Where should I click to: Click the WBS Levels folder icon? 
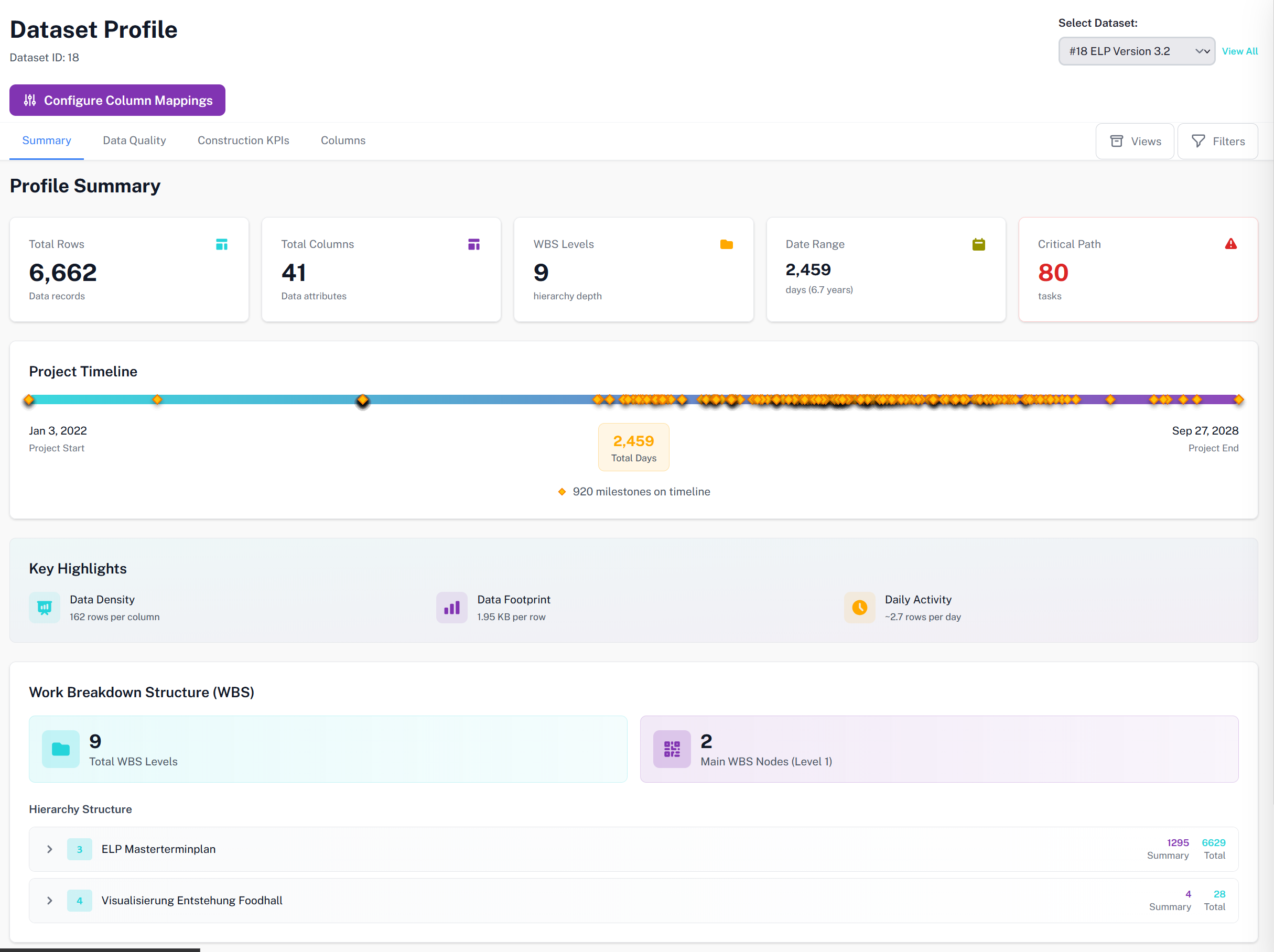pyautogui.click(x=726, y=244)
